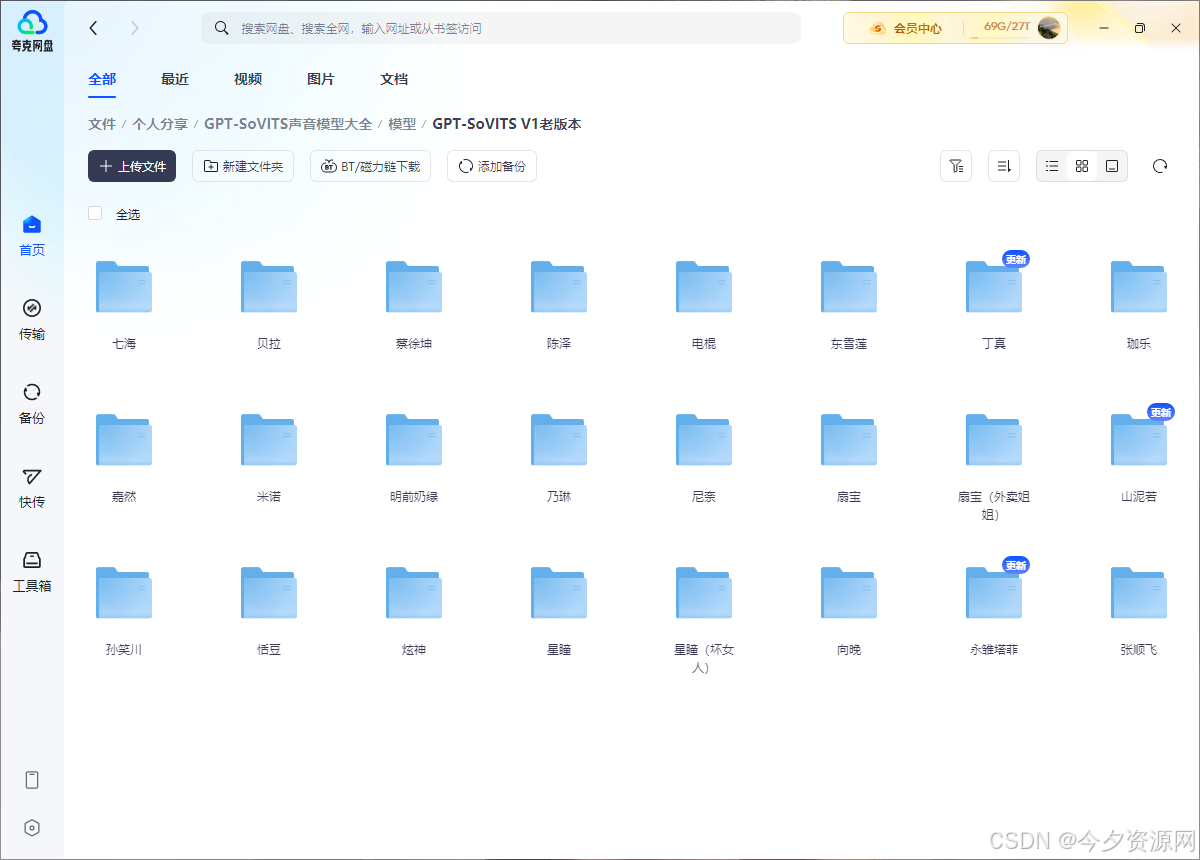Go to 文件 in breadcrumb
This screenshot has height=860, width=1200.
[102, 124]
